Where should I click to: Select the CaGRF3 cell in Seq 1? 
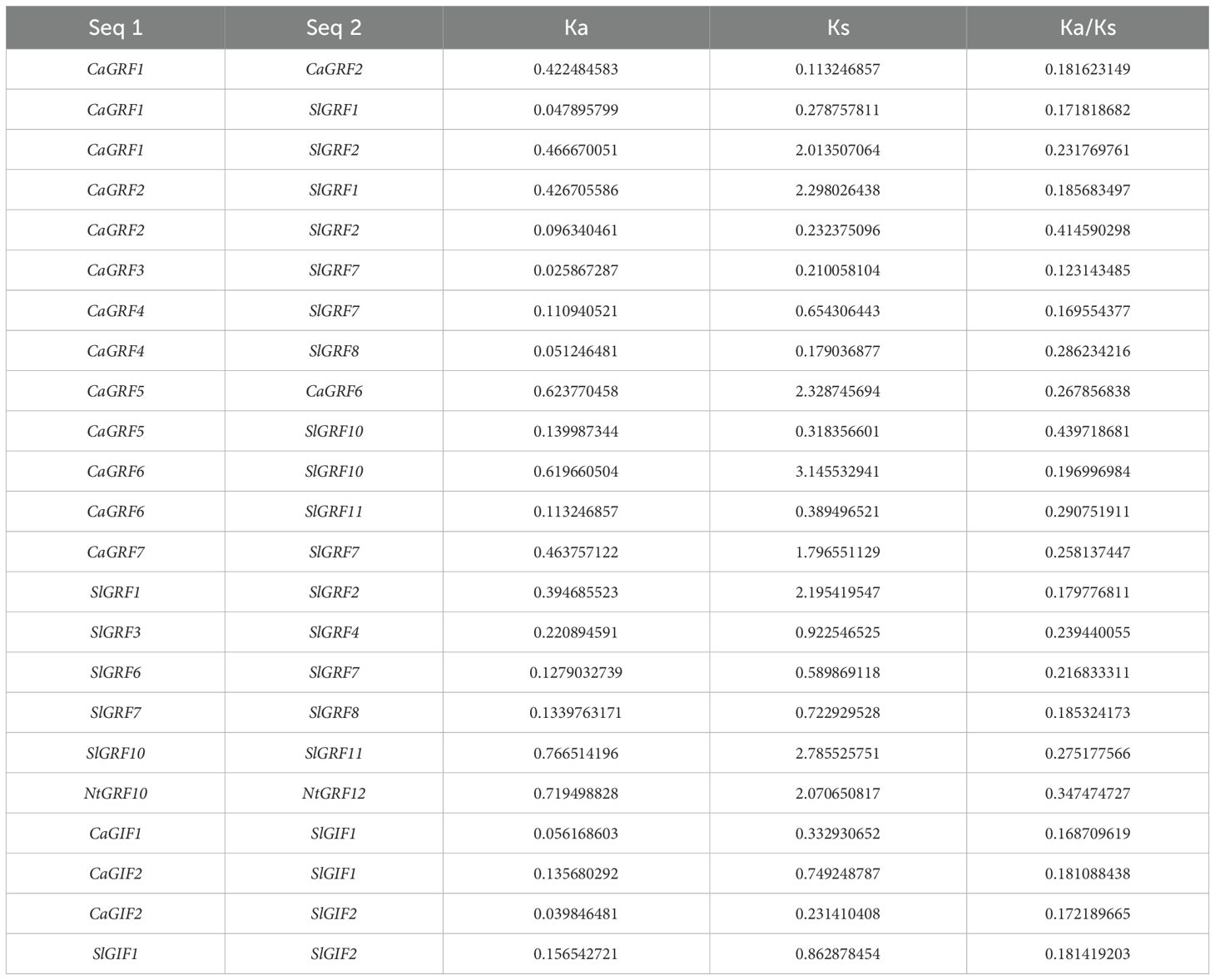116,270
